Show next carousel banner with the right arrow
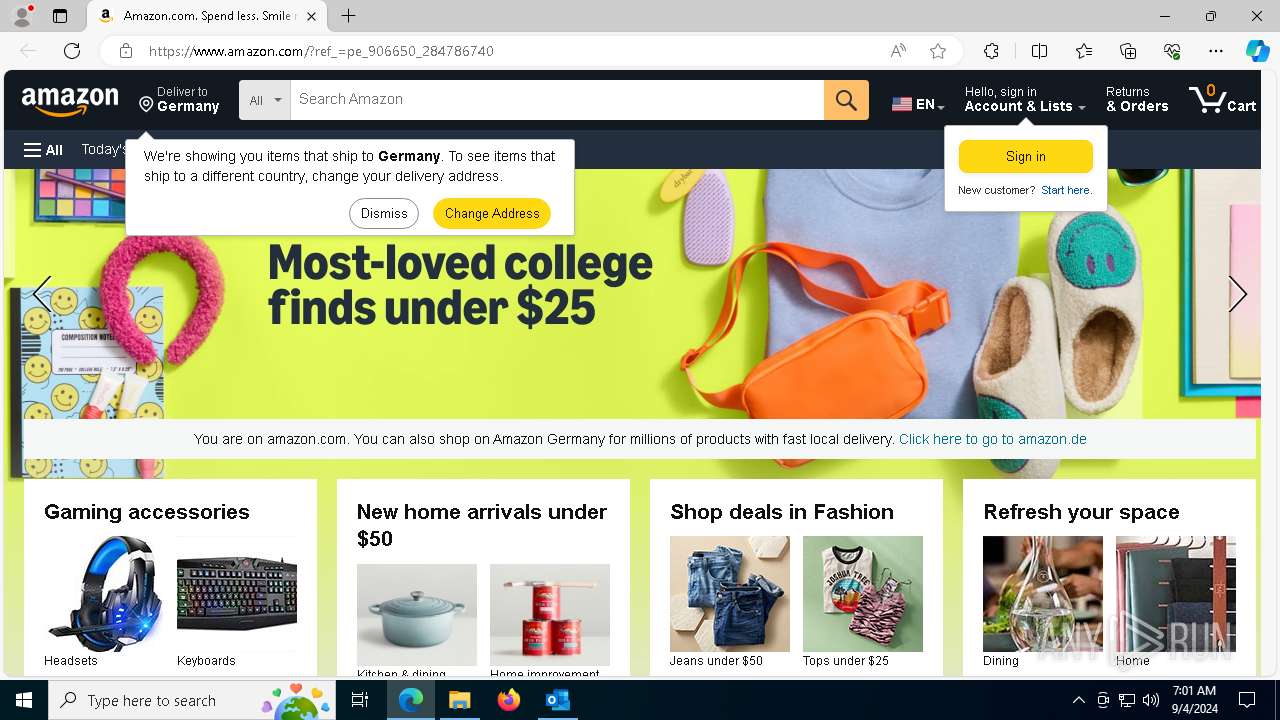1280x720 pixels. [x=1237, y=294]
